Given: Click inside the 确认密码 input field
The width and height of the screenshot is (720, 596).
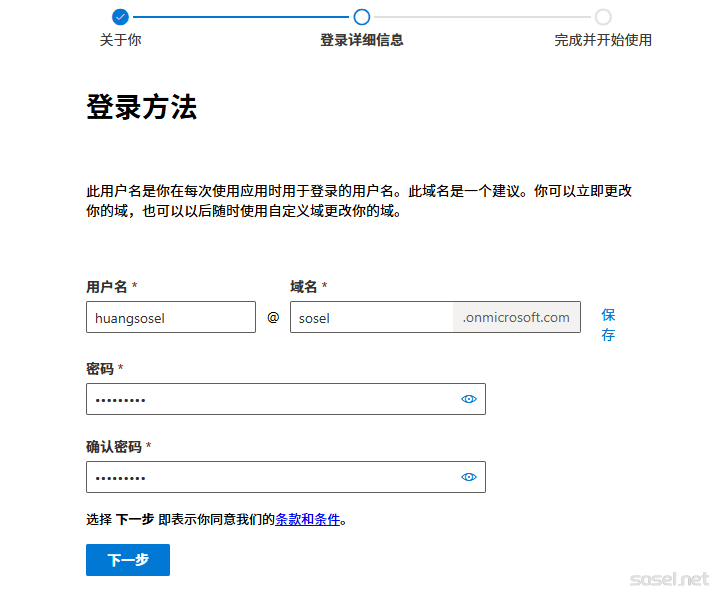Looking at the screenshot, I should pyautogui.click(x=270, y=477).
